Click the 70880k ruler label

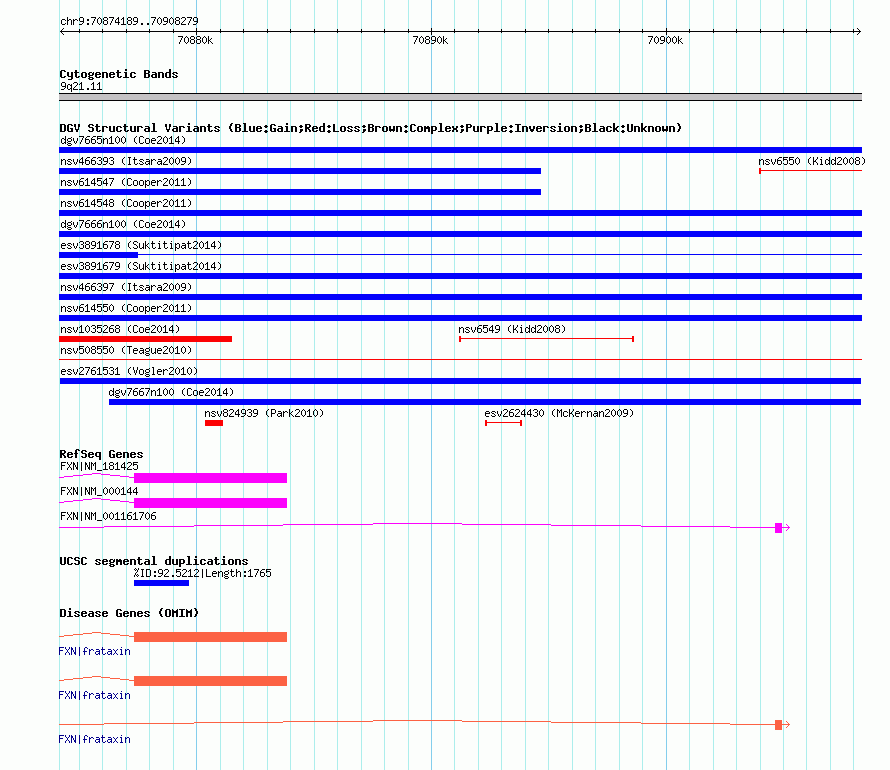coord(195,40)
